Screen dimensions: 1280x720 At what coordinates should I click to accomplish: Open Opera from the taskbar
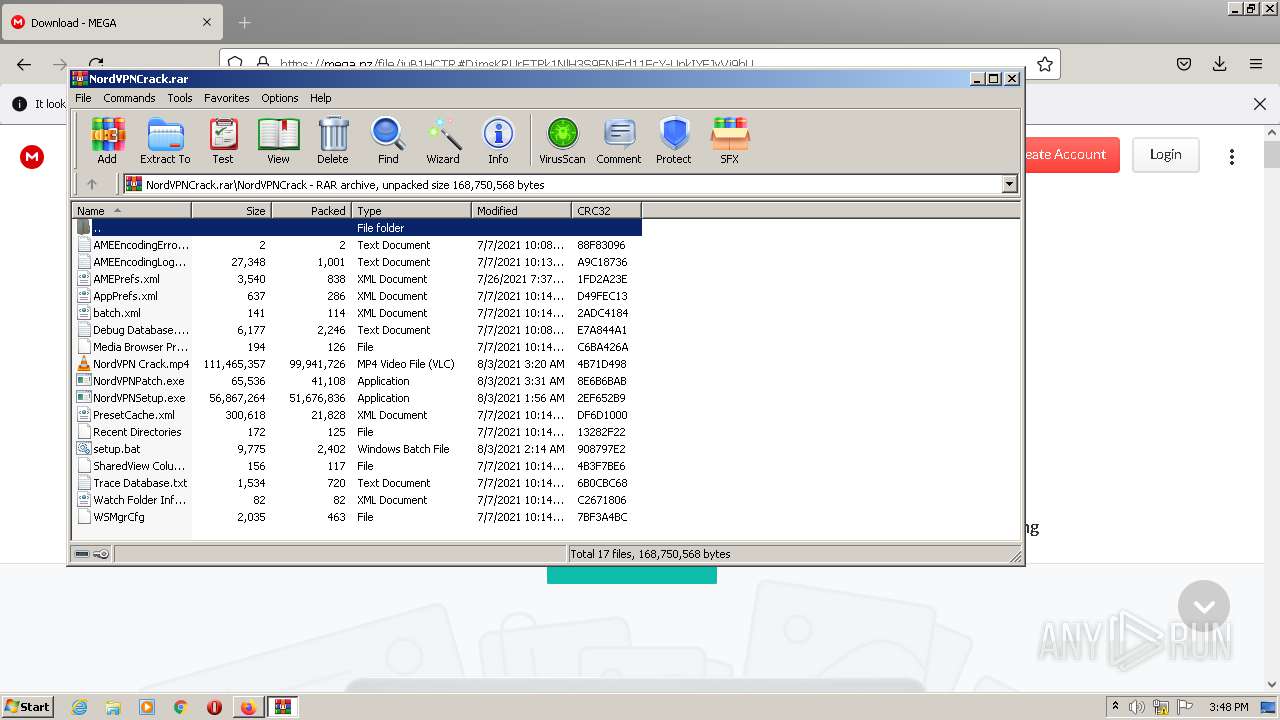coord(214,707)
